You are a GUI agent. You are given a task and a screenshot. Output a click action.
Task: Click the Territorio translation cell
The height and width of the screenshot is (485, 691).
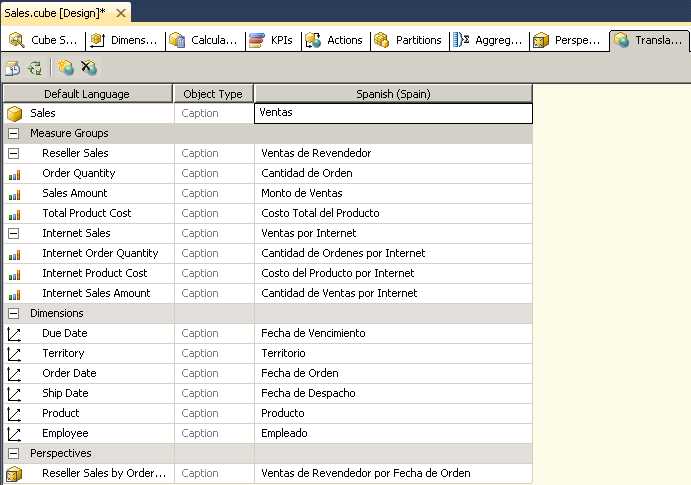[x=393, y=353]
